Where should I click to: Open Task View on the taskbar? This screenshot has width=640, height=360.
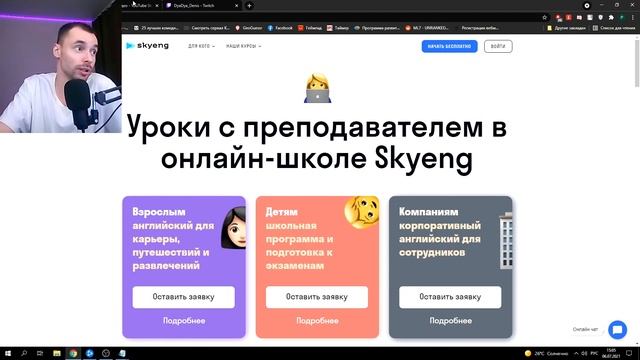(x=40, y=353)
